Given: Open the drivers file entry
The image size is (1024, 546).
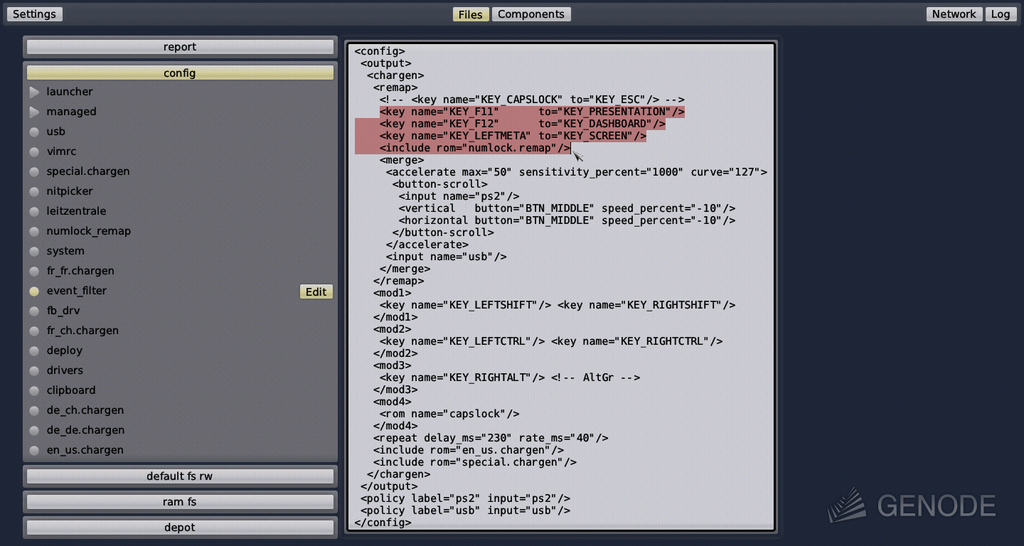Looking at the screenshot, I should coord(65,370).
